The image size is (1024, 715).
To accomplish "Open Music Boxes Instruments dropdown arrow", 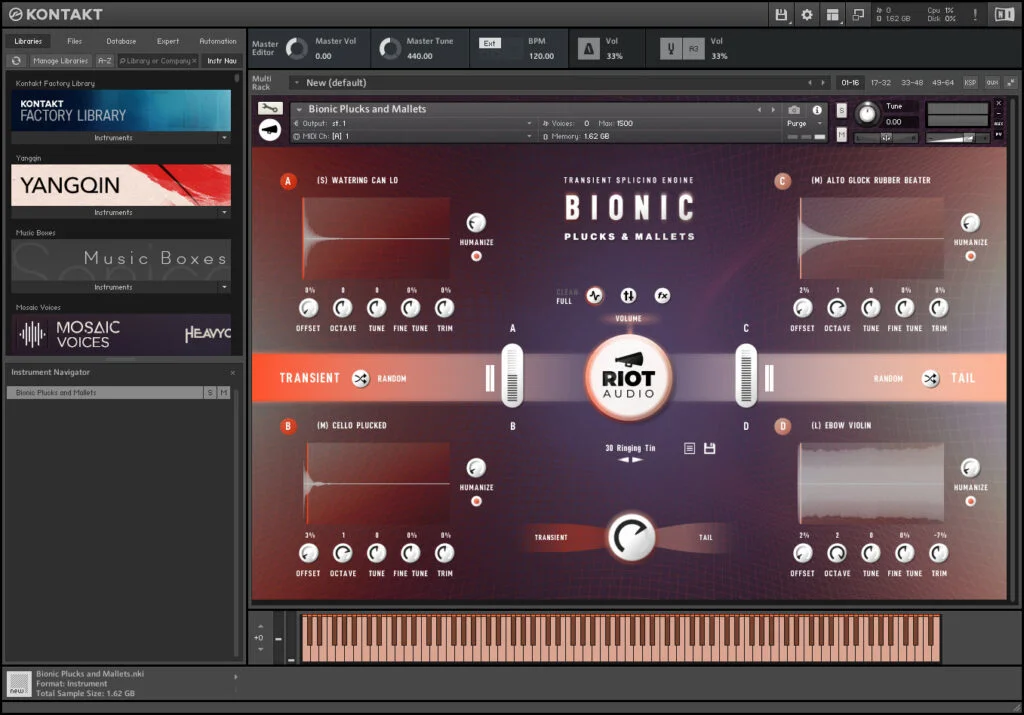I will [x=225, y=287].
